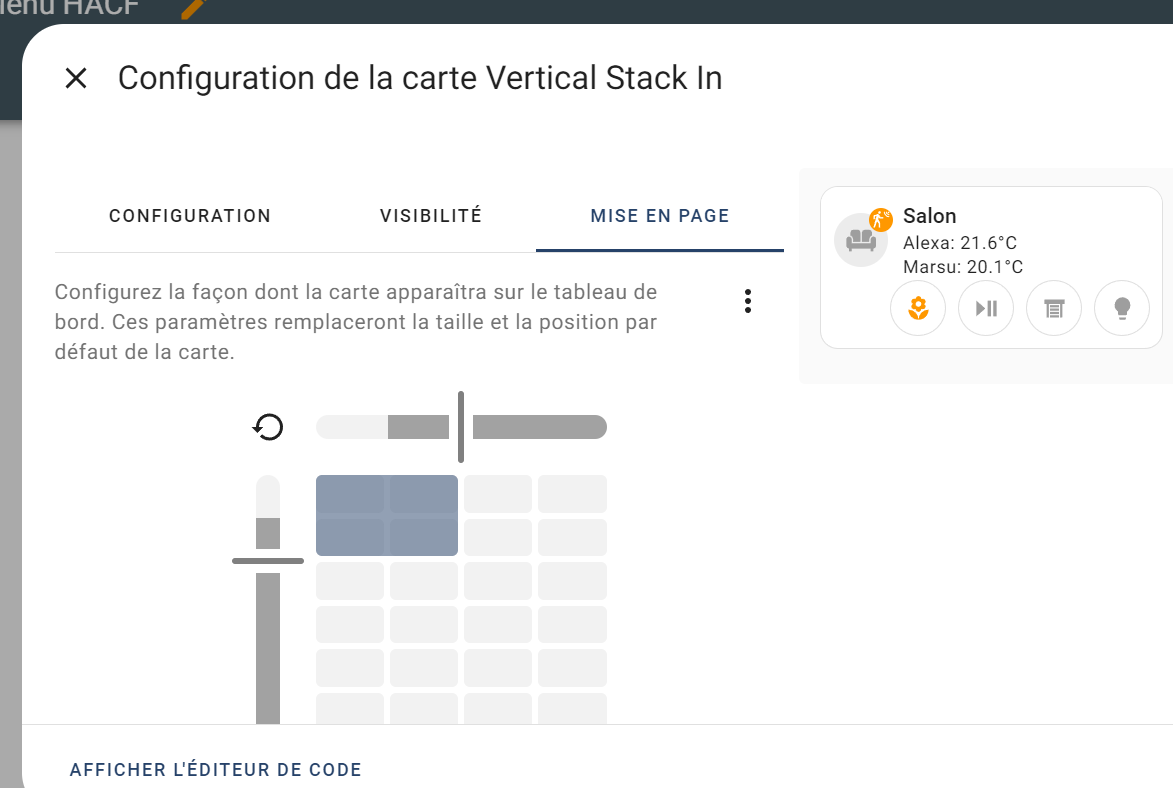
Task: Close the card configuration dialog
Action: click(x=76, y=78)
